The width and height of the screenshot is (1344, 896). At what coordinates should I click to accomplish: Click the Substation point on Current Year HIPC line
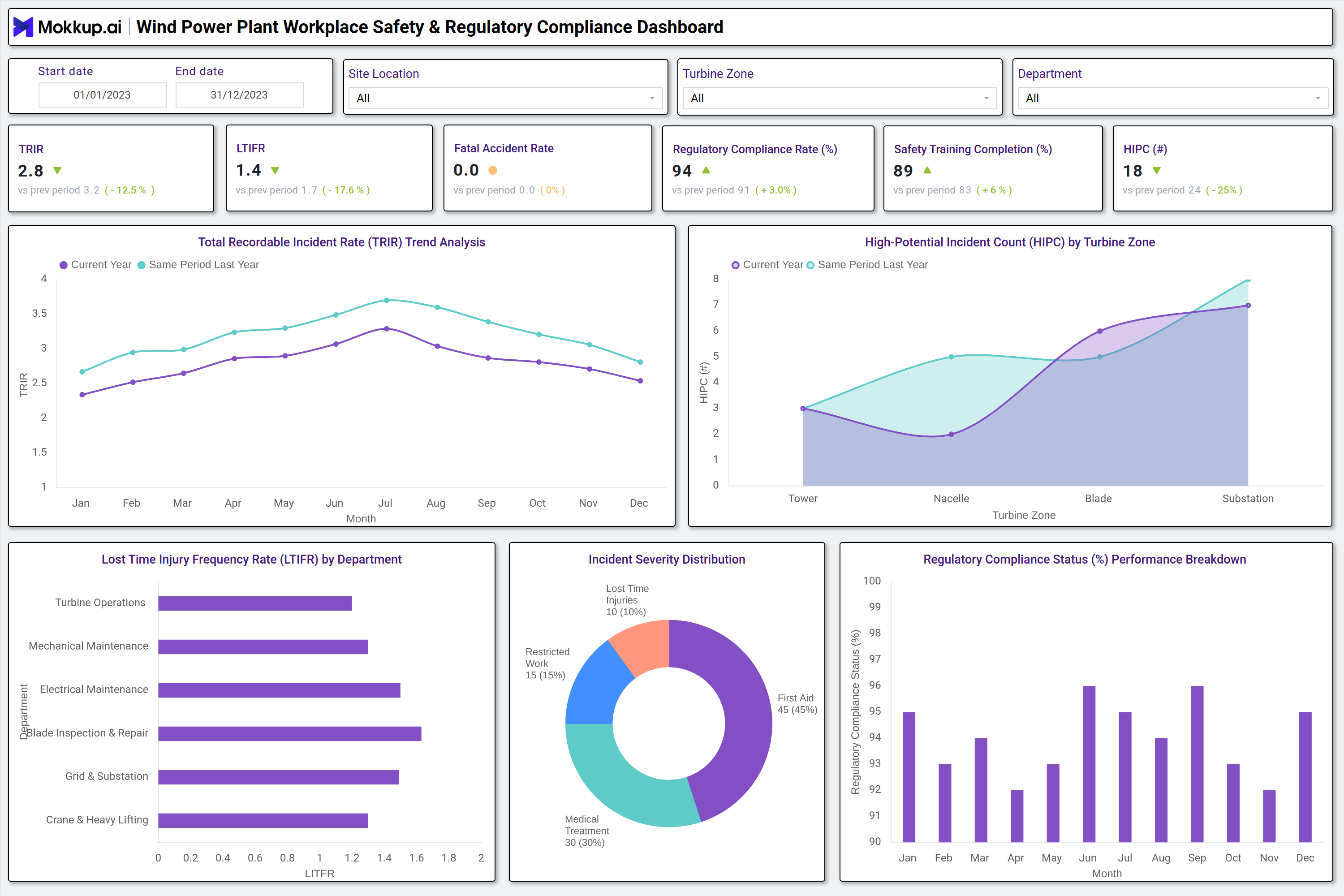pos(1248,305)
